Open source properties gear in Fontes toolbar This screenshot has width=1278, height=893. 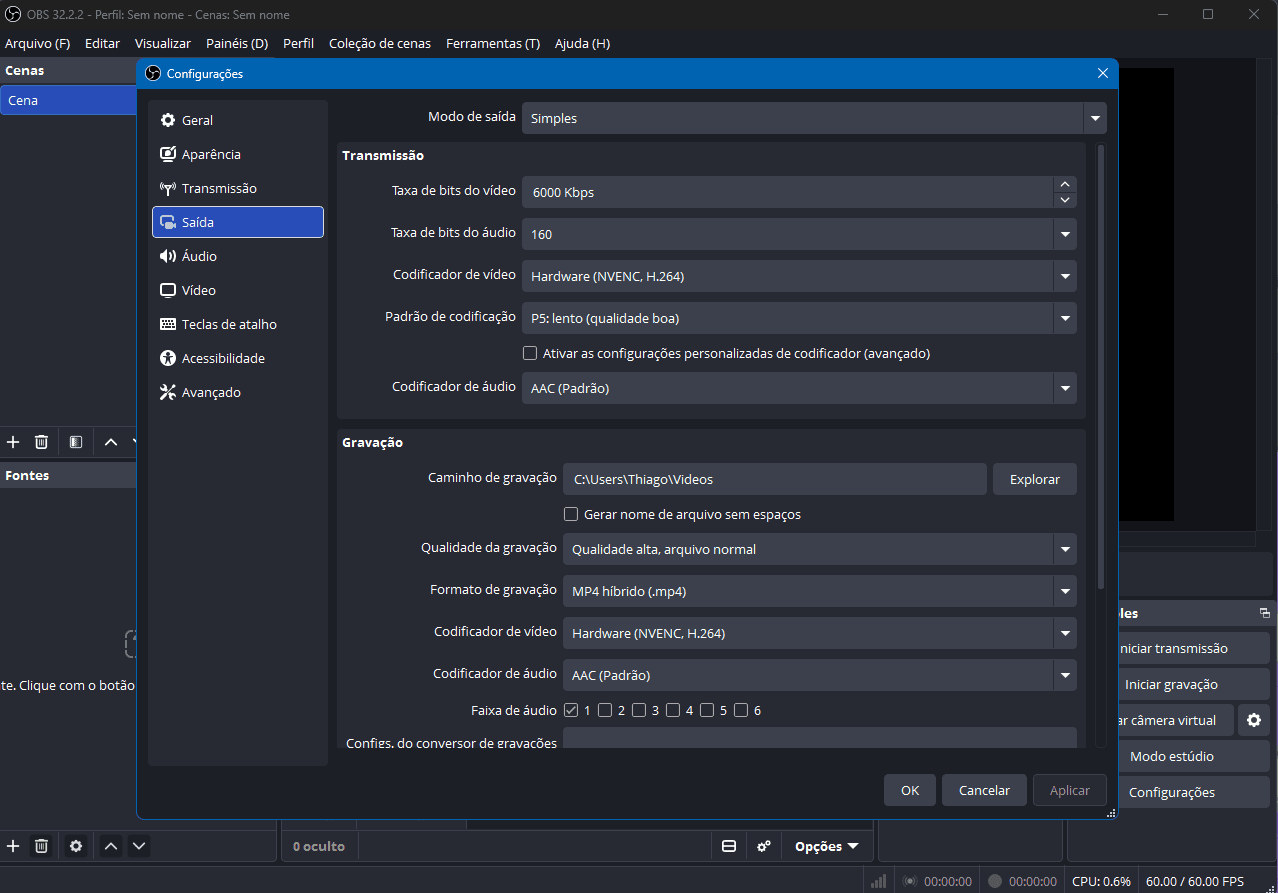pos(75,846)
